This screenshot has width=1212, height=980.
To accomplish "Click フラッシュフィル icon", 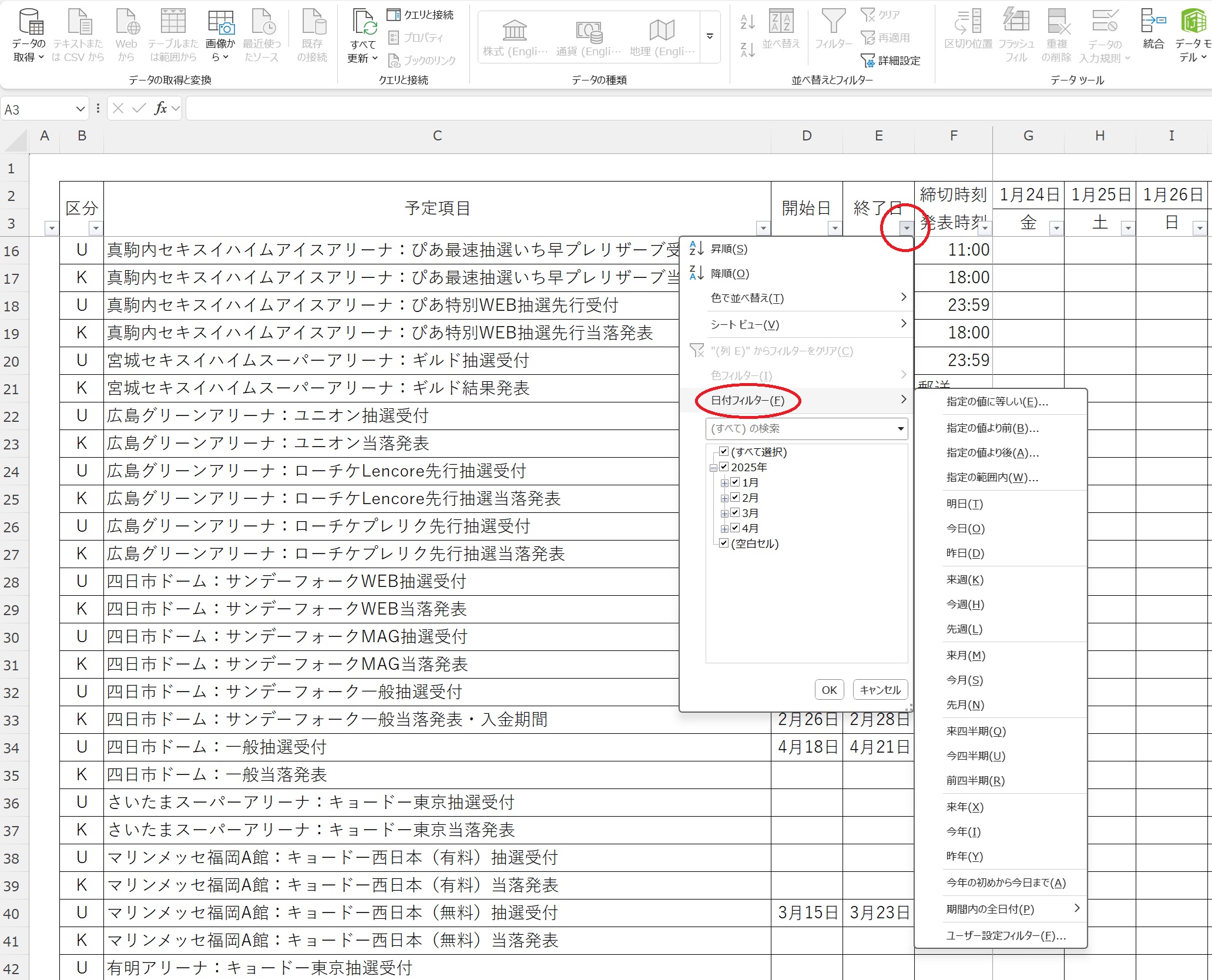I will click(x=1016, y=35).
